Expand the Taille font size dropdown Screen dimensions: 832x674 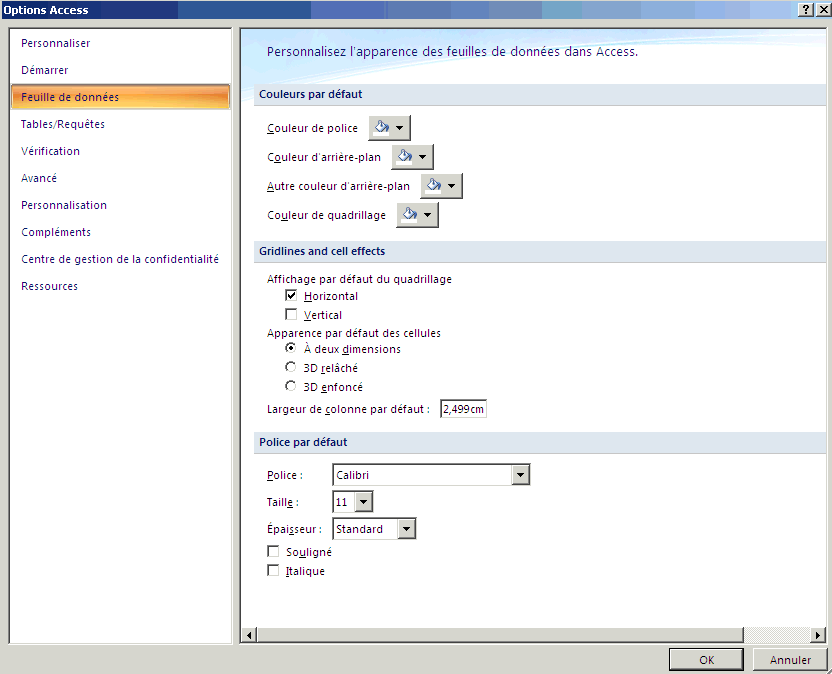click(364, 502)
